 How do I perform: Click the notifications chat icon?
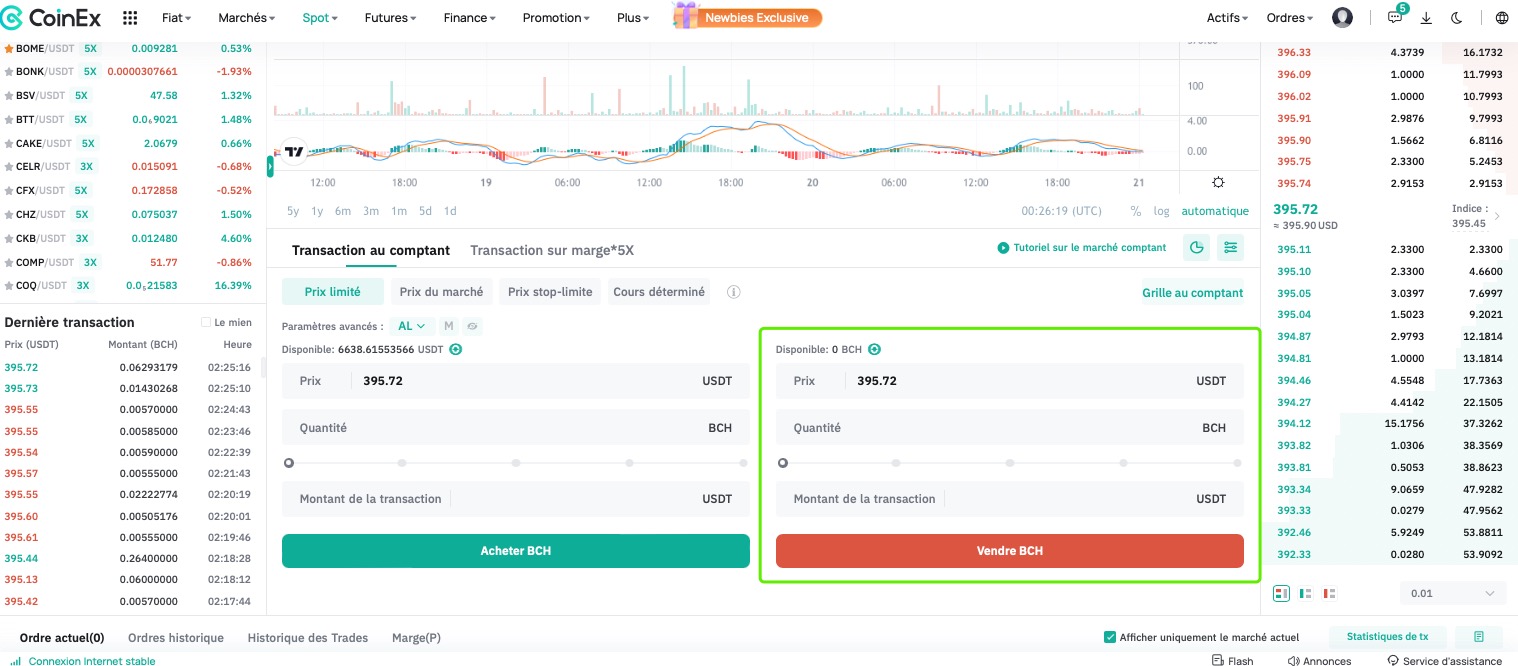(x=1395, y=18)
